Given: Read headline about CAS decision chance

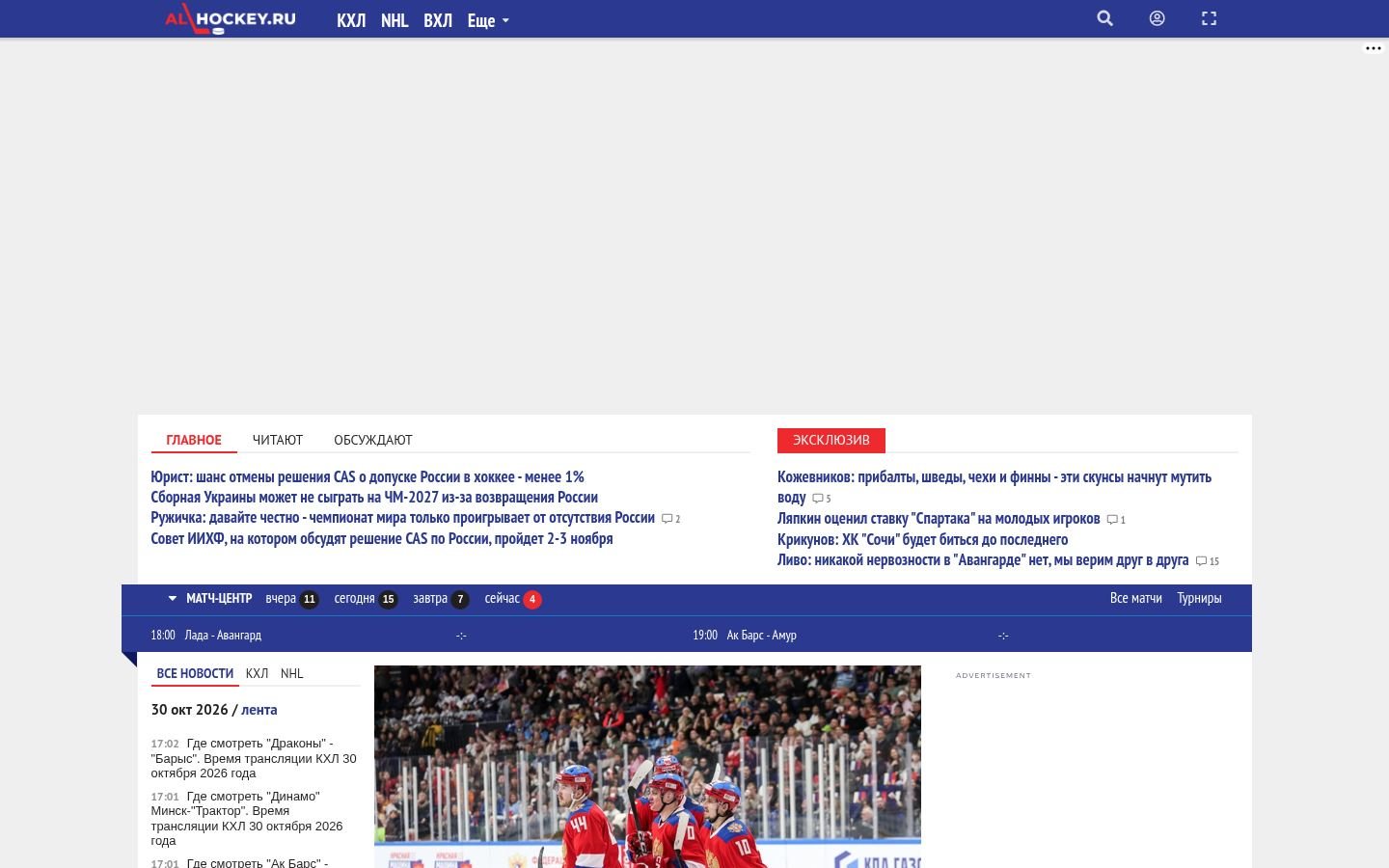Looking at the screenshot, I should pyautogui.click(x=368, y=476).
